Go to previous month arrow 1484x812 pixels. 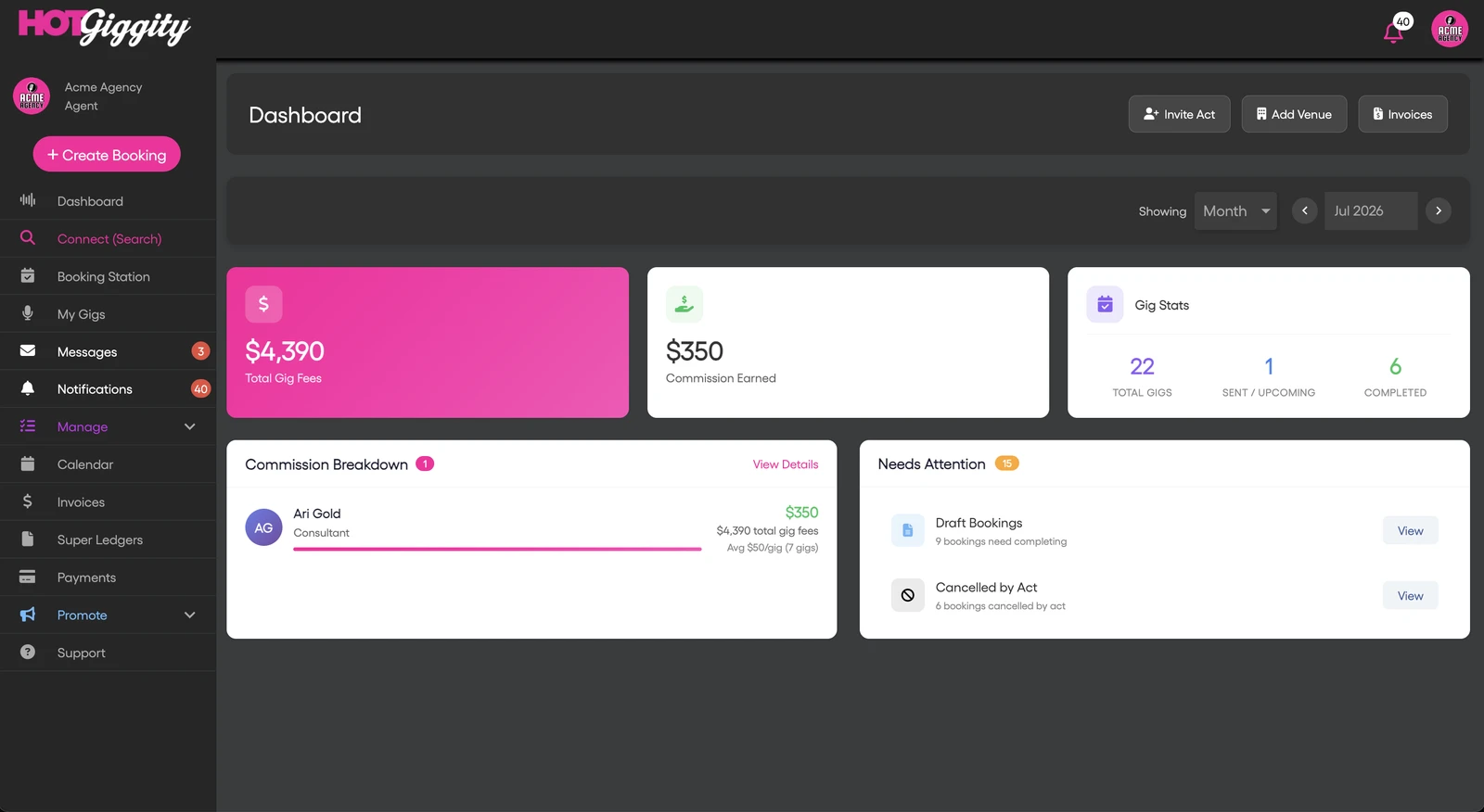pyautogui.click(x=1304, y=210)
